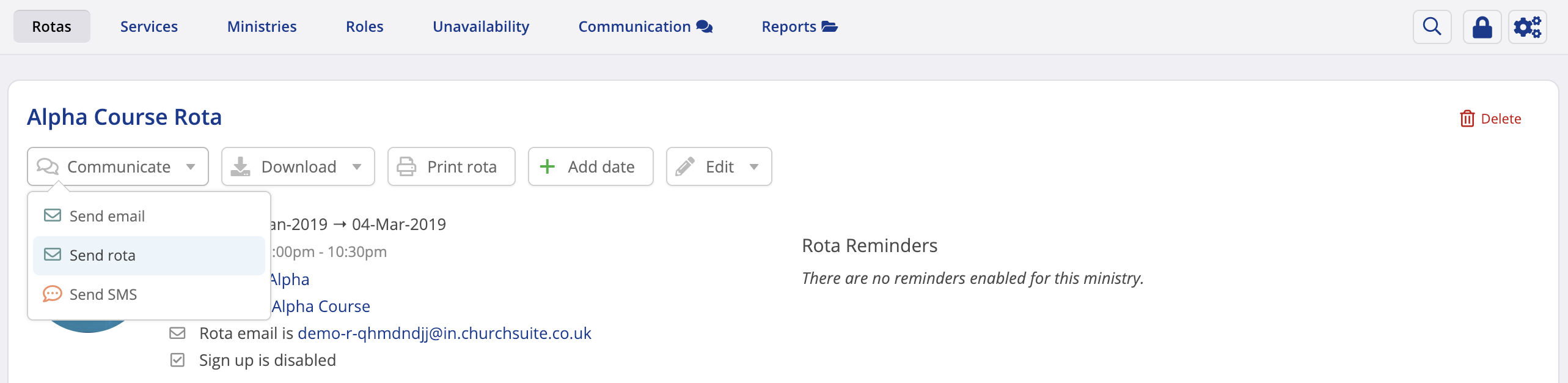Click the Print rota printer icon
Image resolution: width=1568 pixels, height=383 pixels.
tap(406, 166)
